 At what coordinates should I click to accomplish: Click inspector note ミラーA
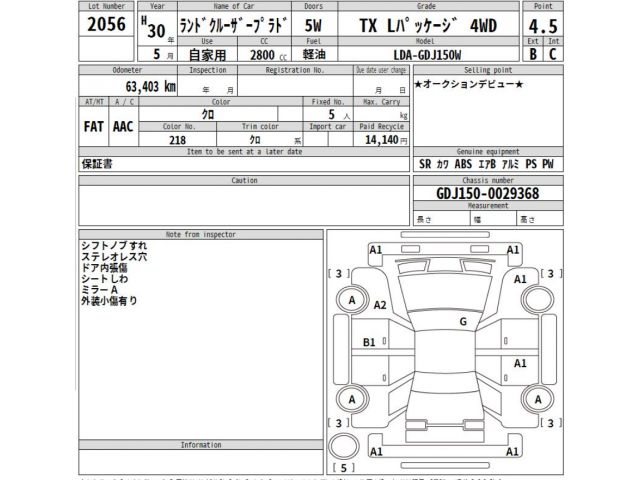tap(99, 290)
